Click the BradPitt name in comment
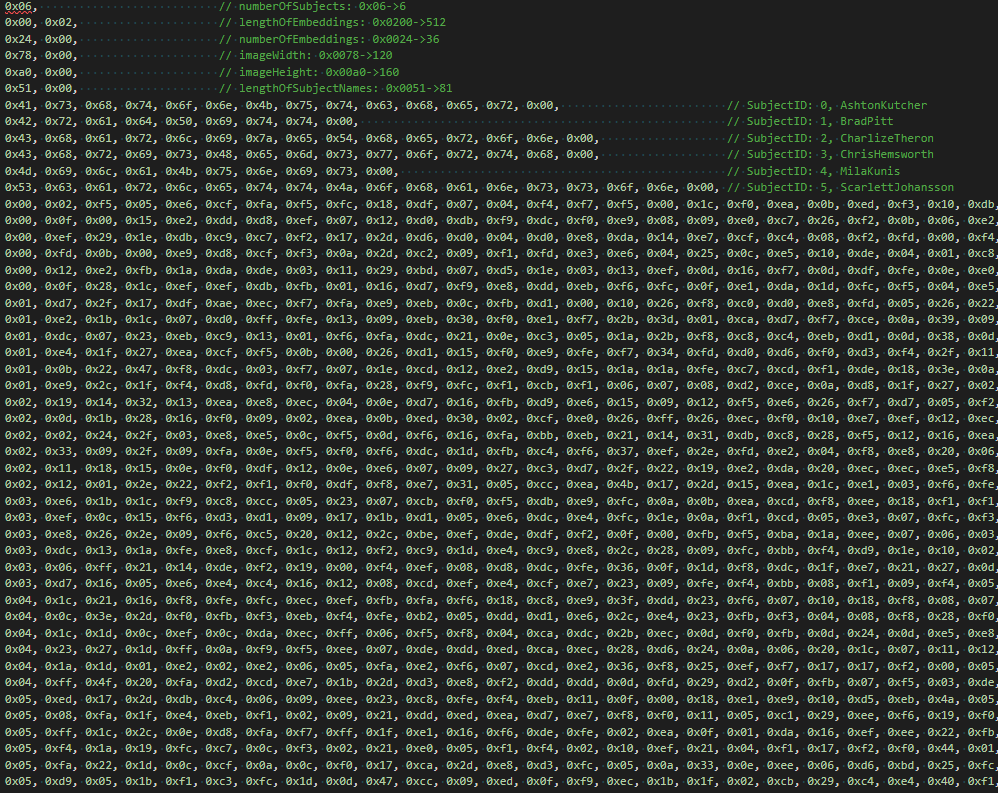The width and height of the screenshot is (998, 793). click(866, 121)
